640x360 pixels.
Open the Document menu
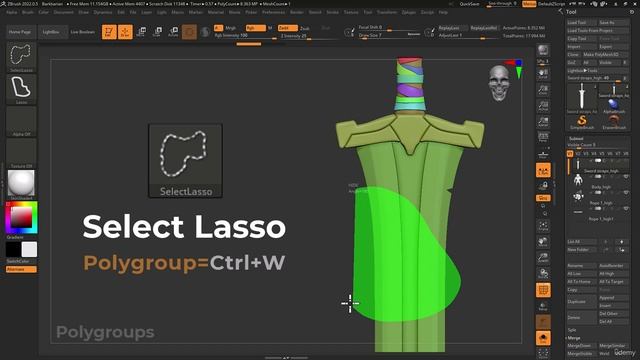(64, 13)
